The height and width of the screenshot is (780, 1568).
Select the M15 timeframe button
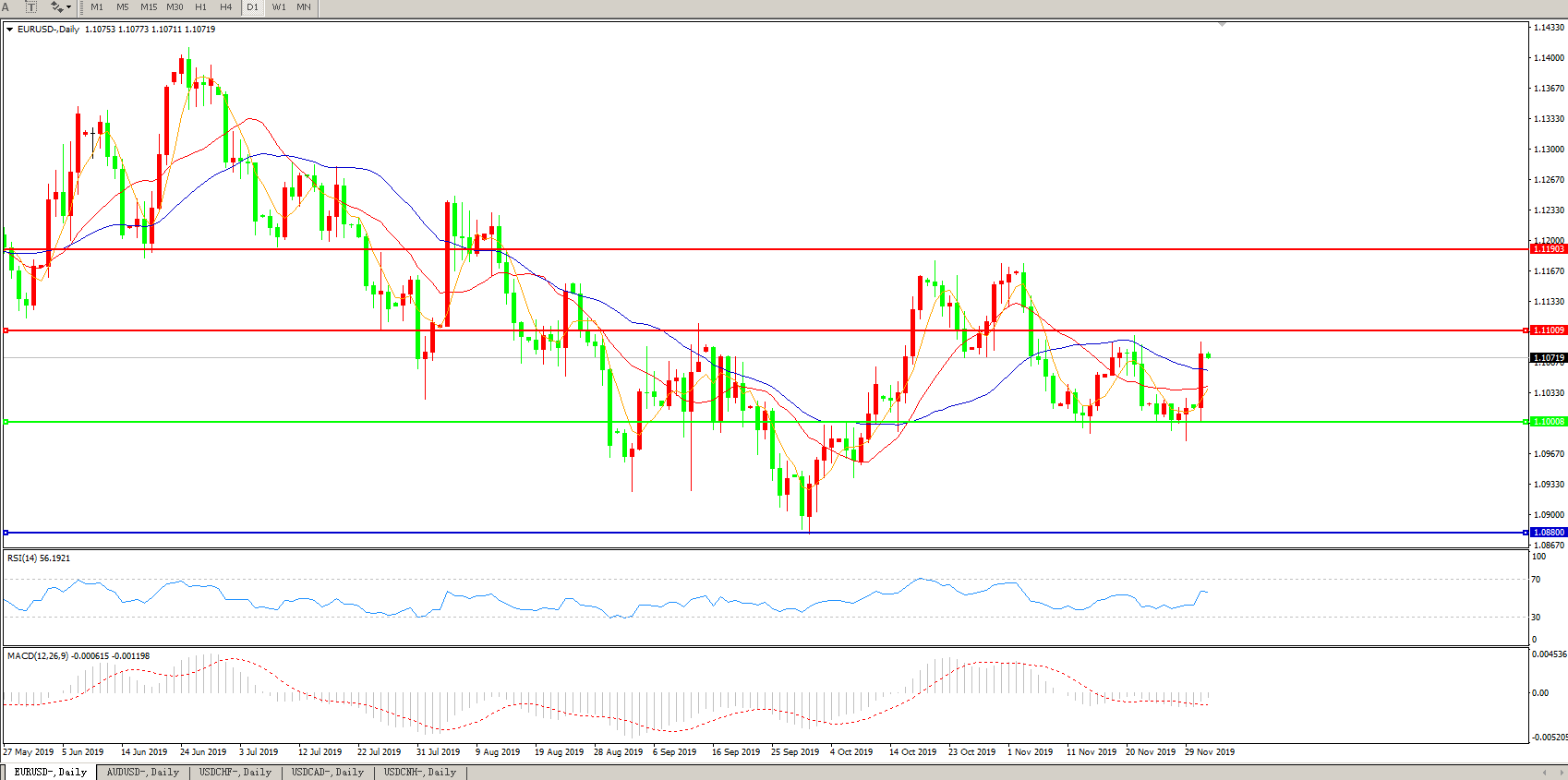[149, 6]
